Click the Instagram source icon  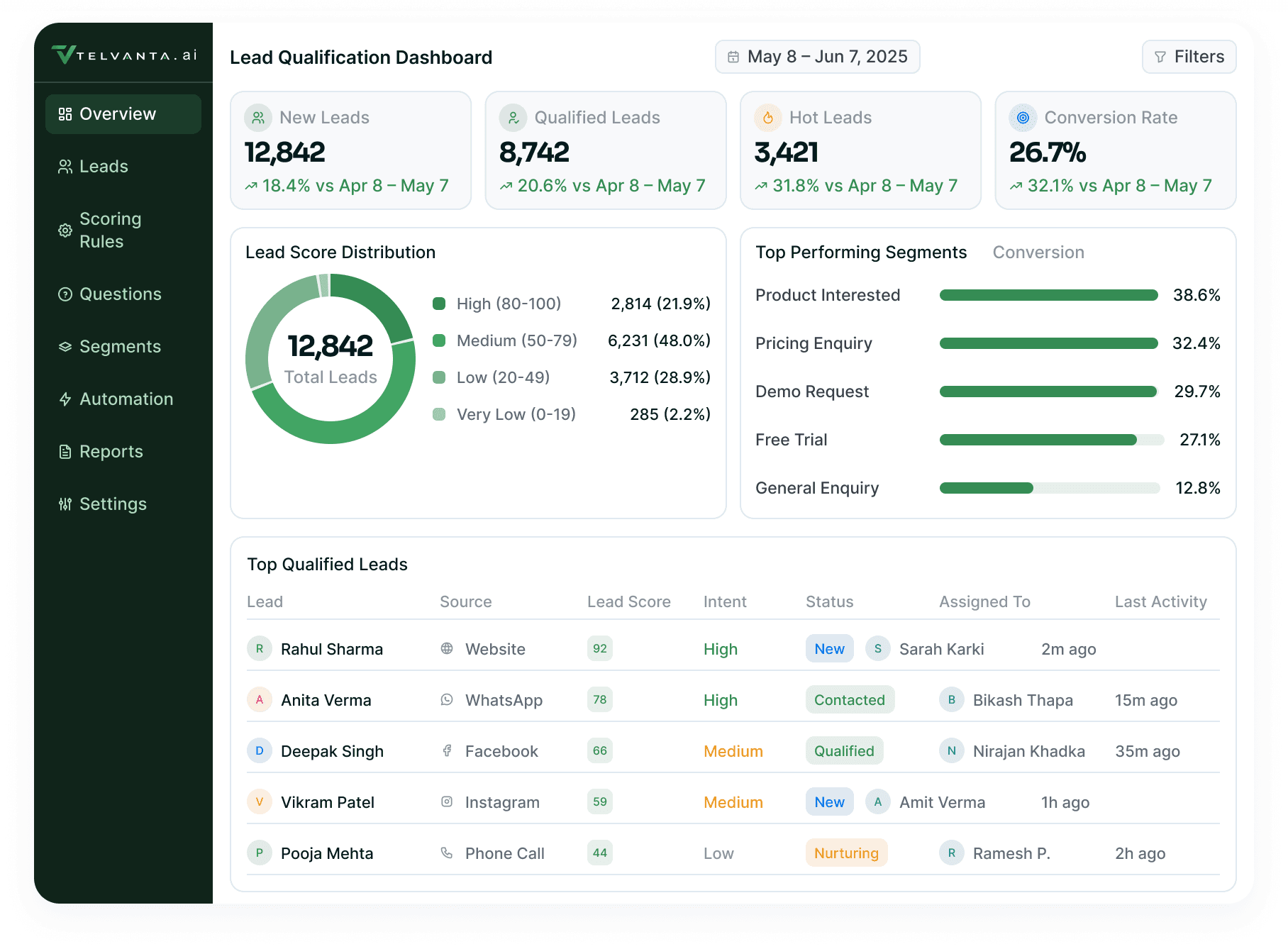tap(447, 801)
